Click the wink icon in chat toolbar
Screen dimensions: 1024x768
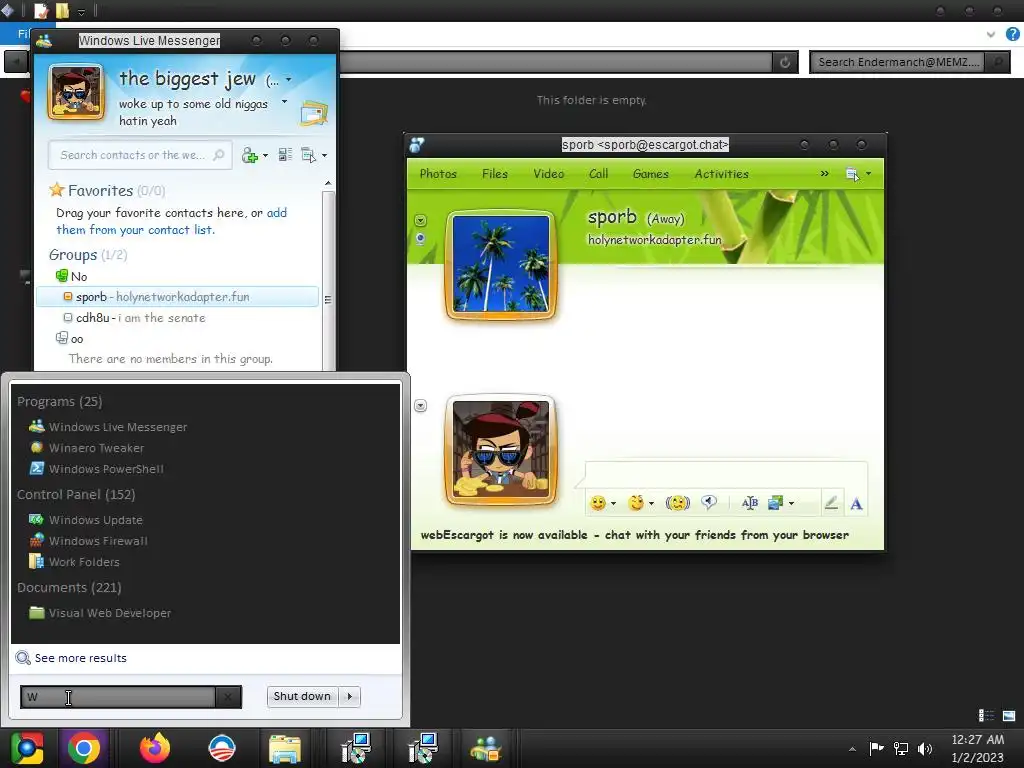tap(636, 503)
